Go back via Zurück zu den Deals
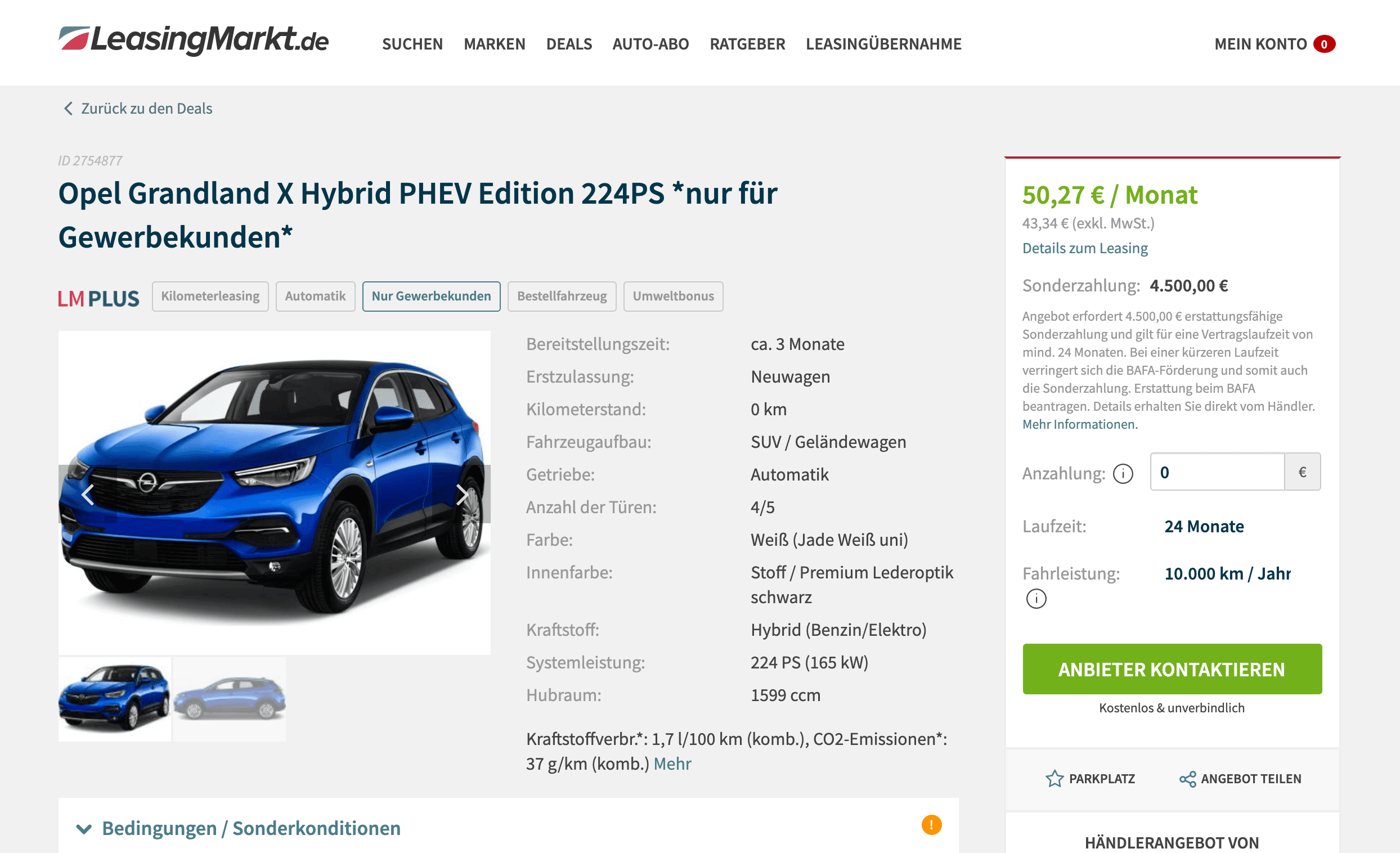Screen dimensions: 1400x853 pos(137,109)
